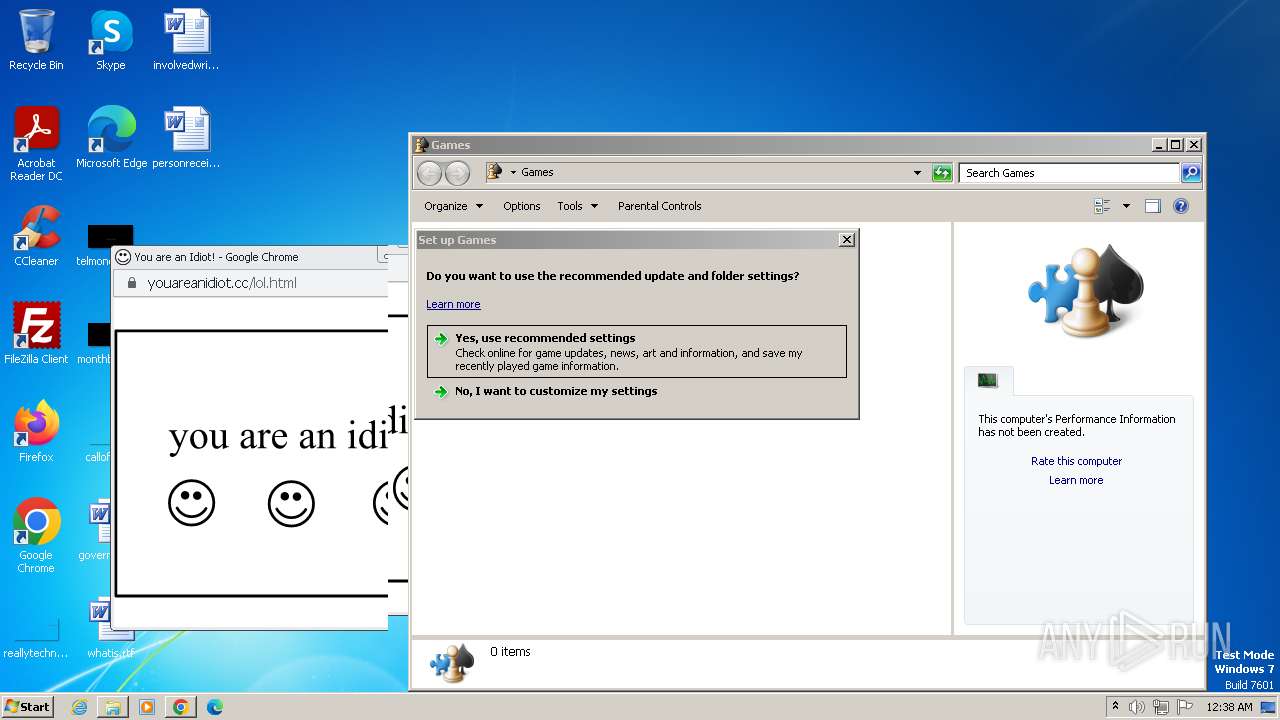Go back in Games window
Image resolution: width=1280 pixels, height=720 pixels.
pos(429,173)
